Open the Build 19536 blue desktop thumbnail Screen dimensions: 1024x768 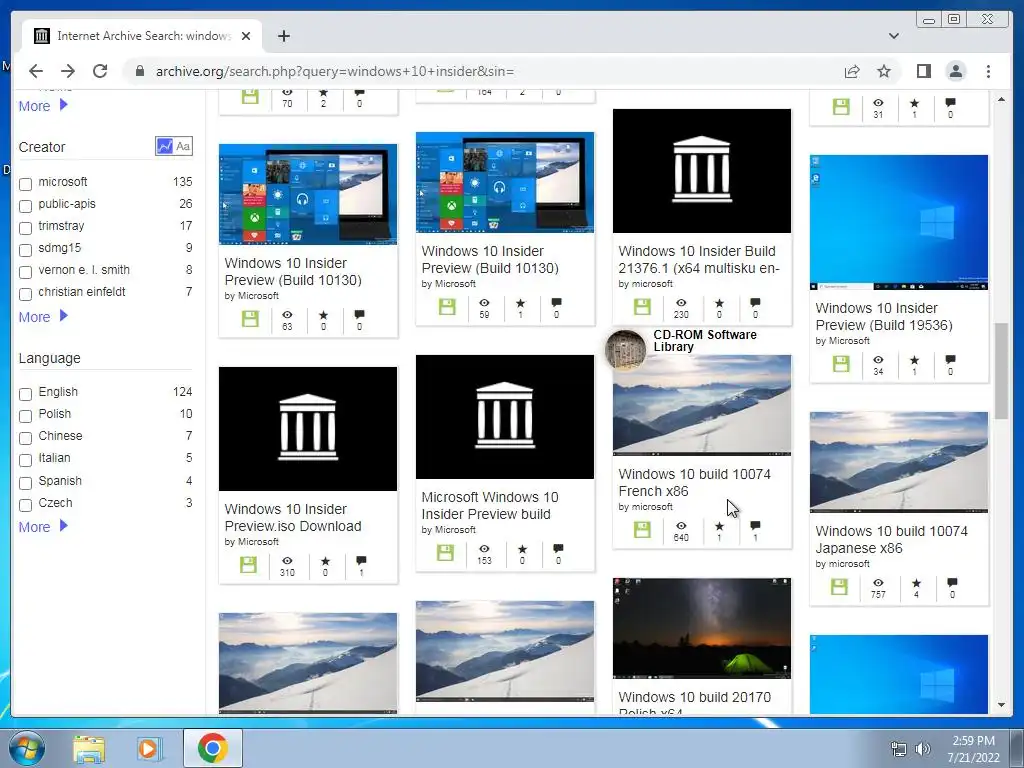(x=899, y=222)
